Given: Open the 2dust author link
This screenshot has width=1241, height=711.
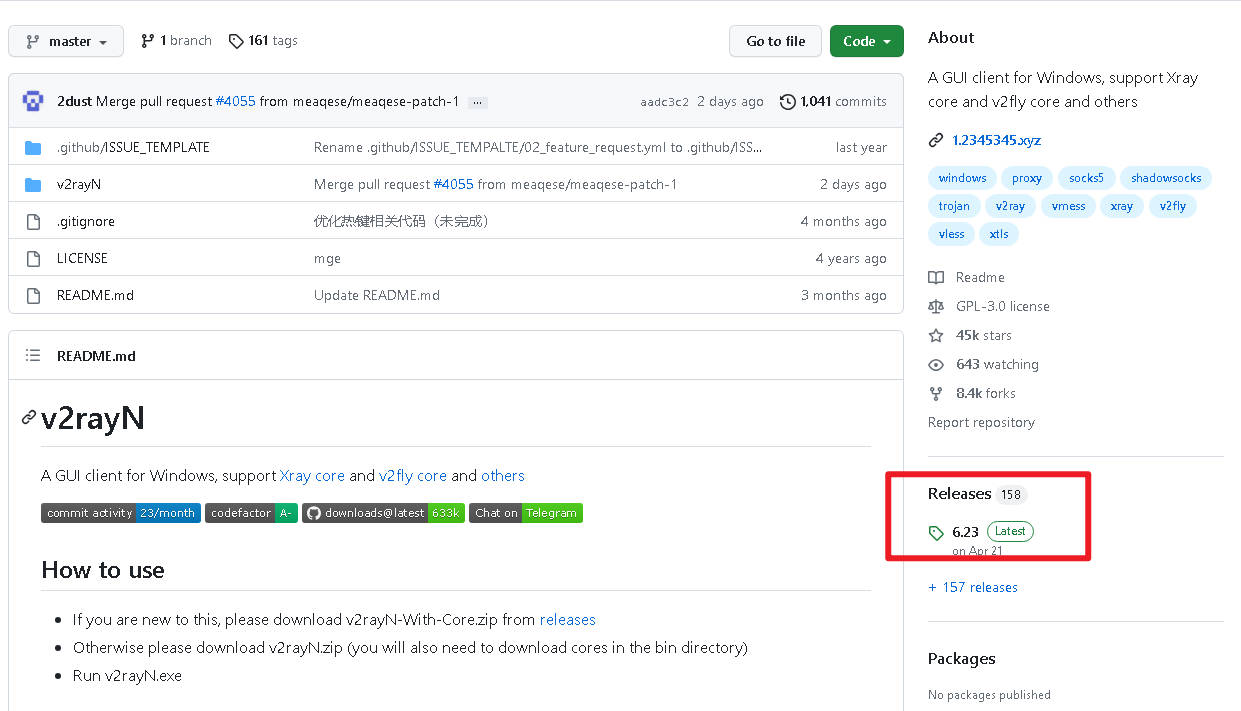Looking at the screenshot, I should tap(74, 101).
